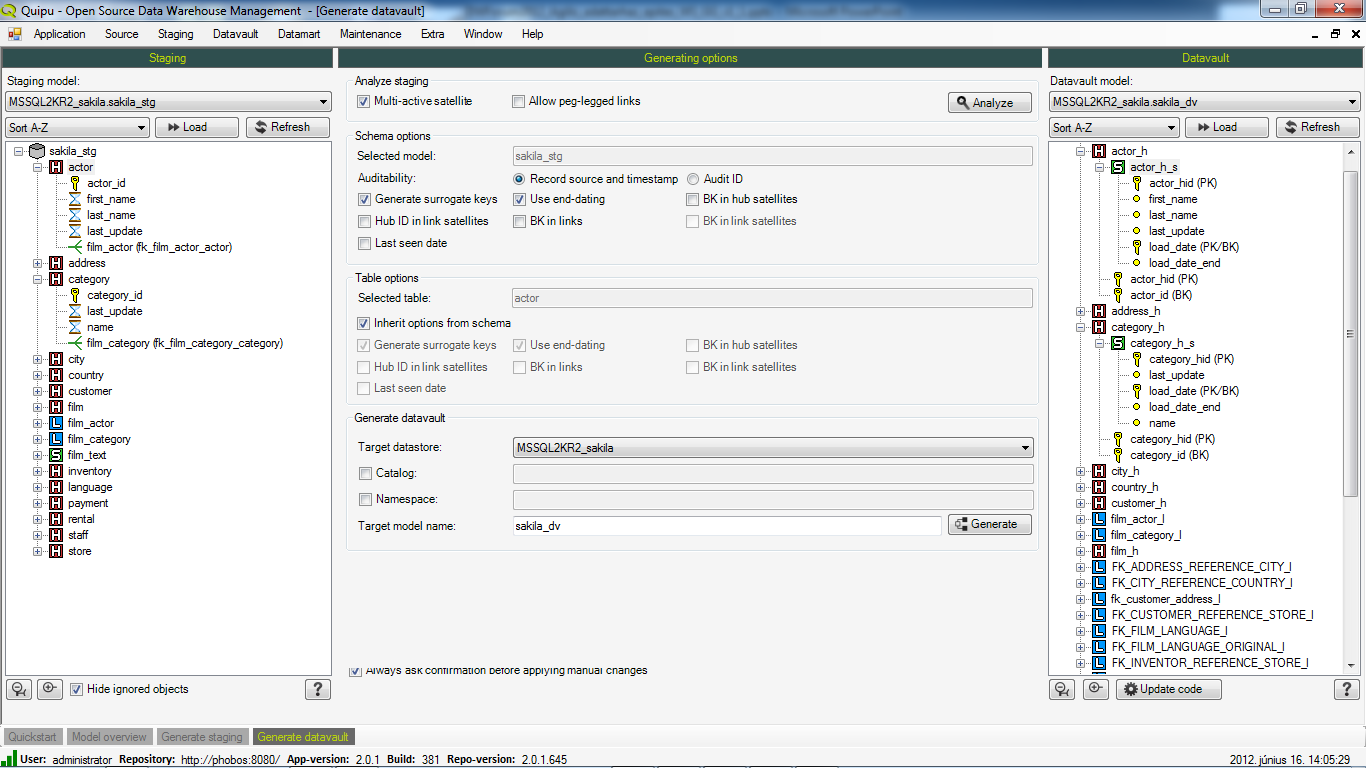Open the Application menu
The image size is (1366, 768).
pyautogui.click(x=60, y=34)
